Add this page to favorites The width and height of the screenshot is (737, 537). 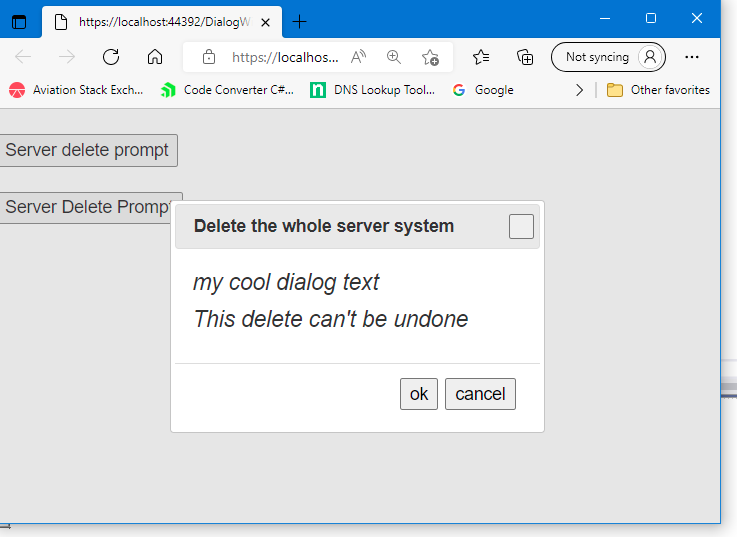[x=430, y=57]
